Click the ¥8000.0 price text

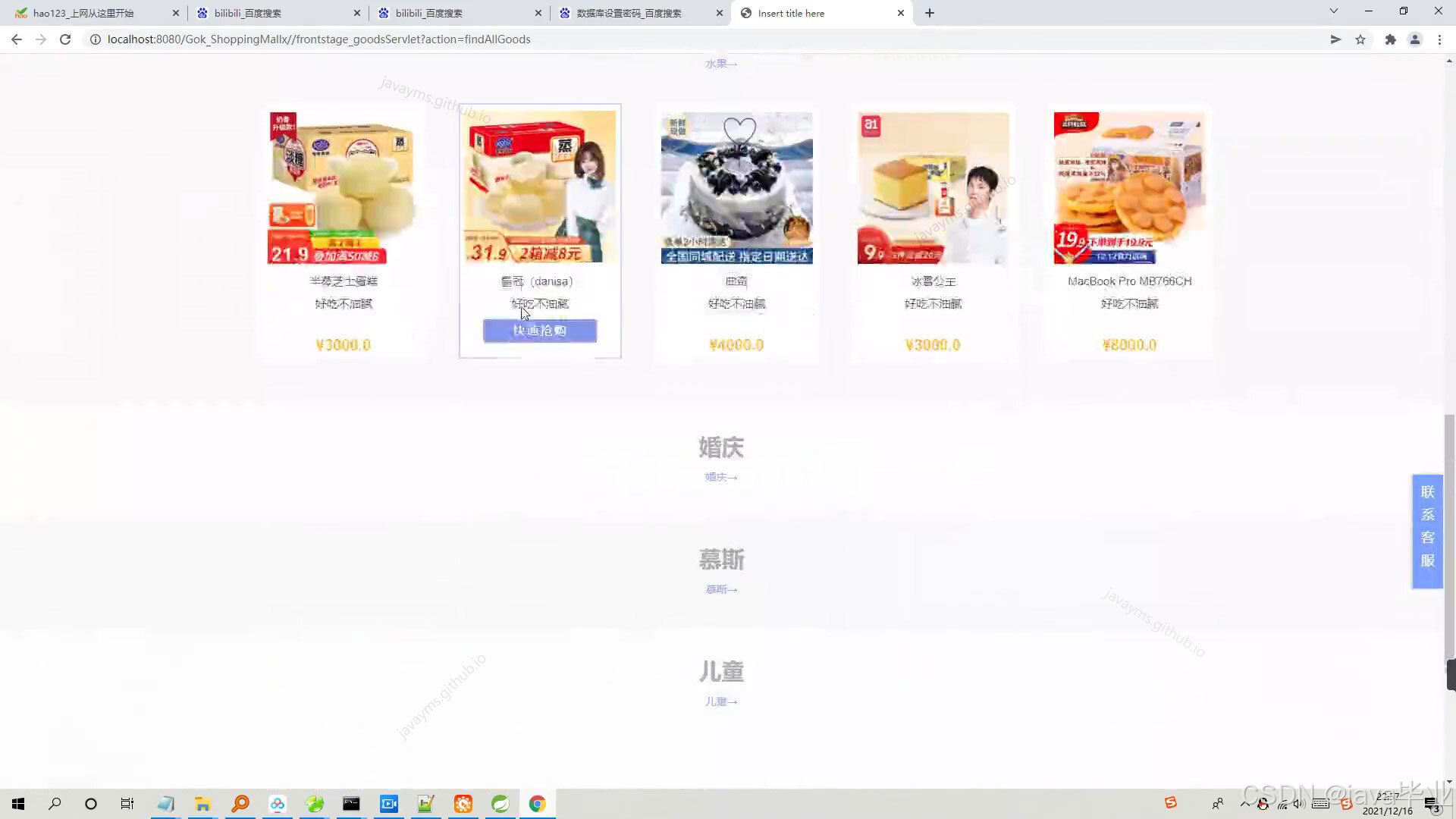tap(1129, 345)
